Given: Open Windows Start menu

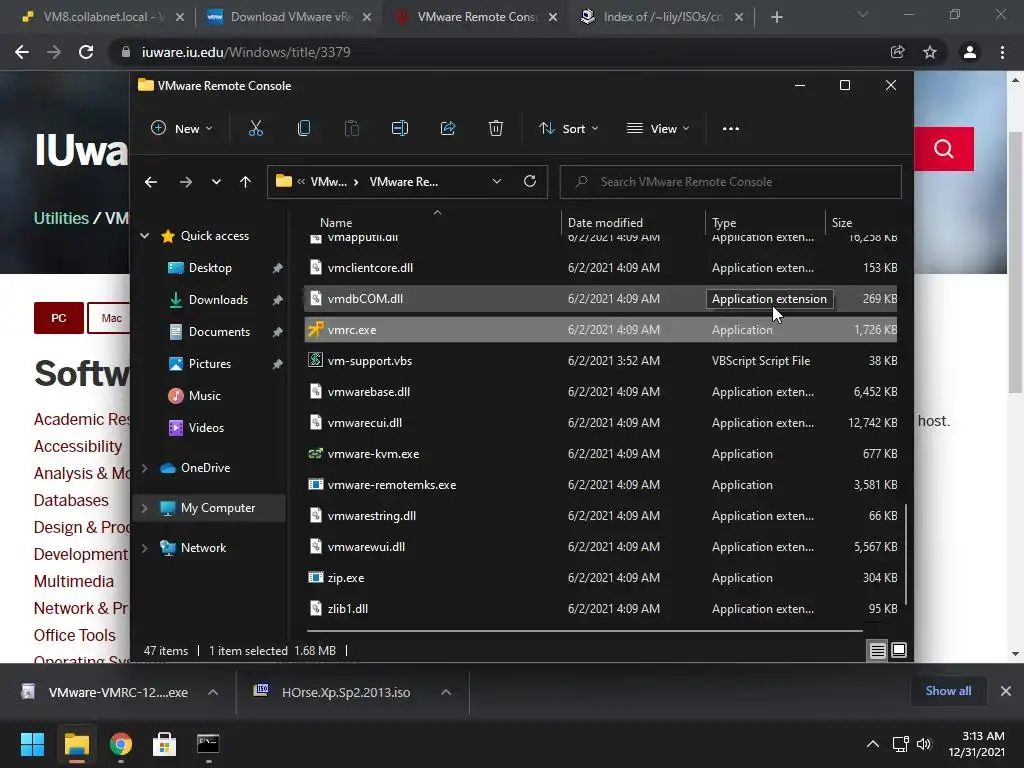Looking at the screenshot, I should coord(32,744).
